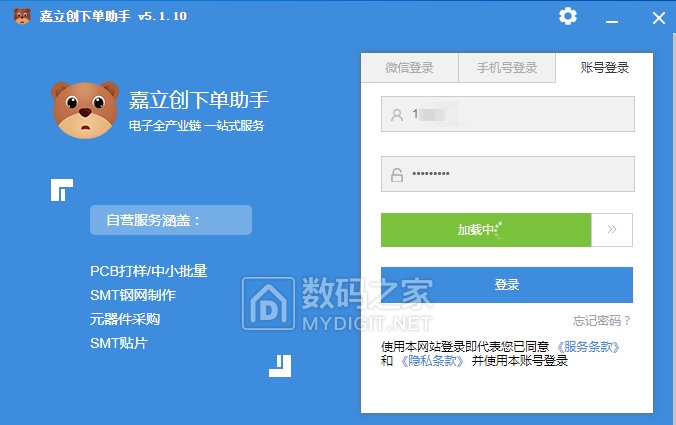The image size is (676, 425).
Task: Focus the password input field
Action: pos(520,174)
